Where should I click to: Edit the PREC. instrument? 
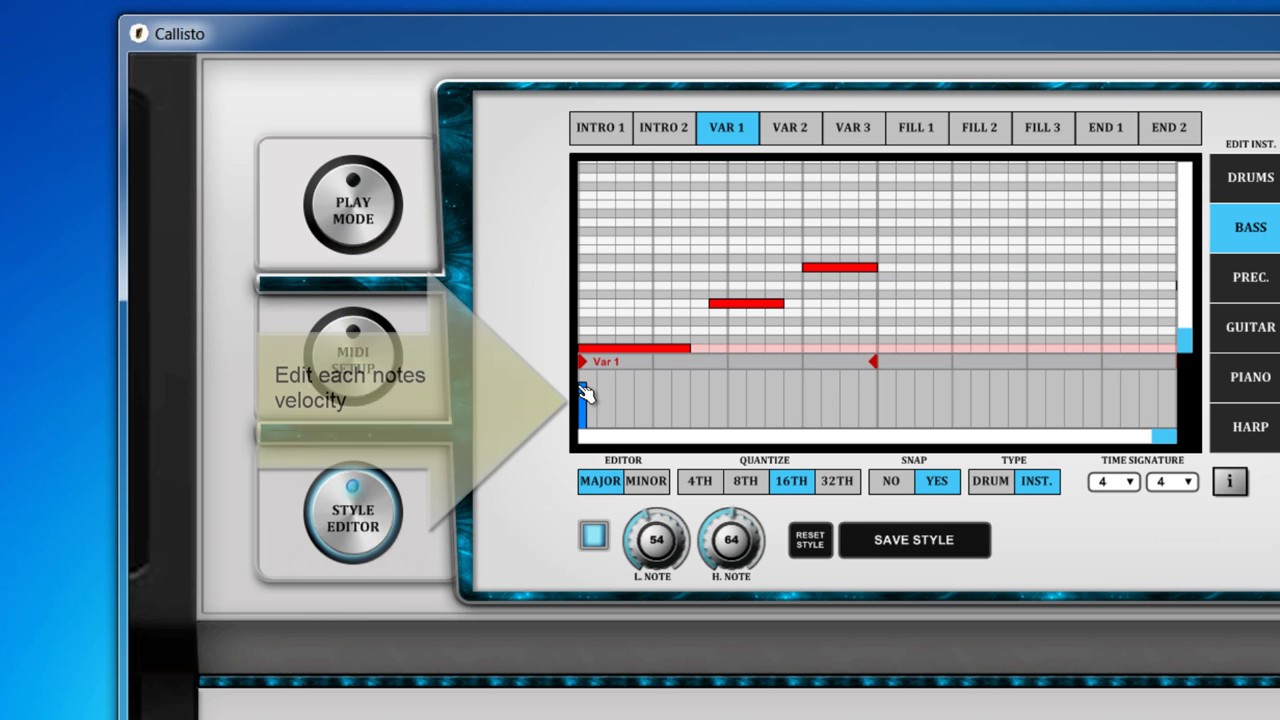click(x=1246, y=278)
